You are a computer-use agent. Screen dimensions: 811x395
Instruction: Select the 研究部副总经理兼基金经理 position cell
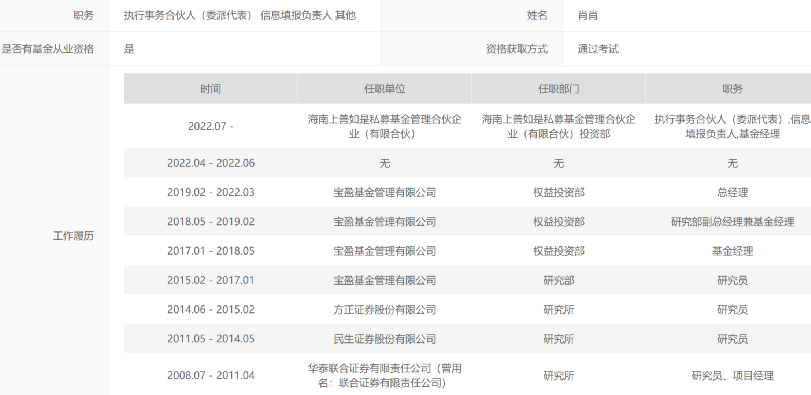732,222
